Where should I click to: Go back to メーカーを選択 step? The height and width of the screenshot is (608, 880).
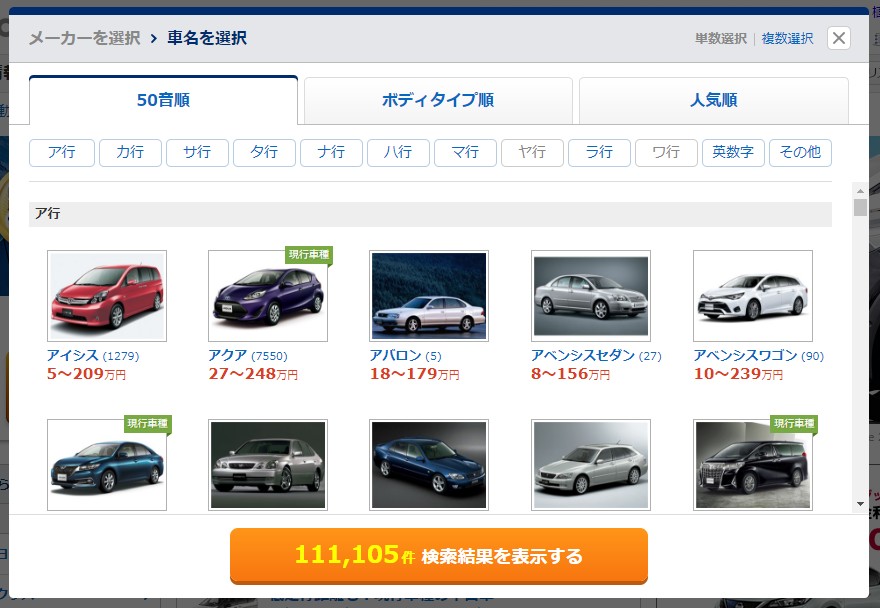click(x=85, y=38)
